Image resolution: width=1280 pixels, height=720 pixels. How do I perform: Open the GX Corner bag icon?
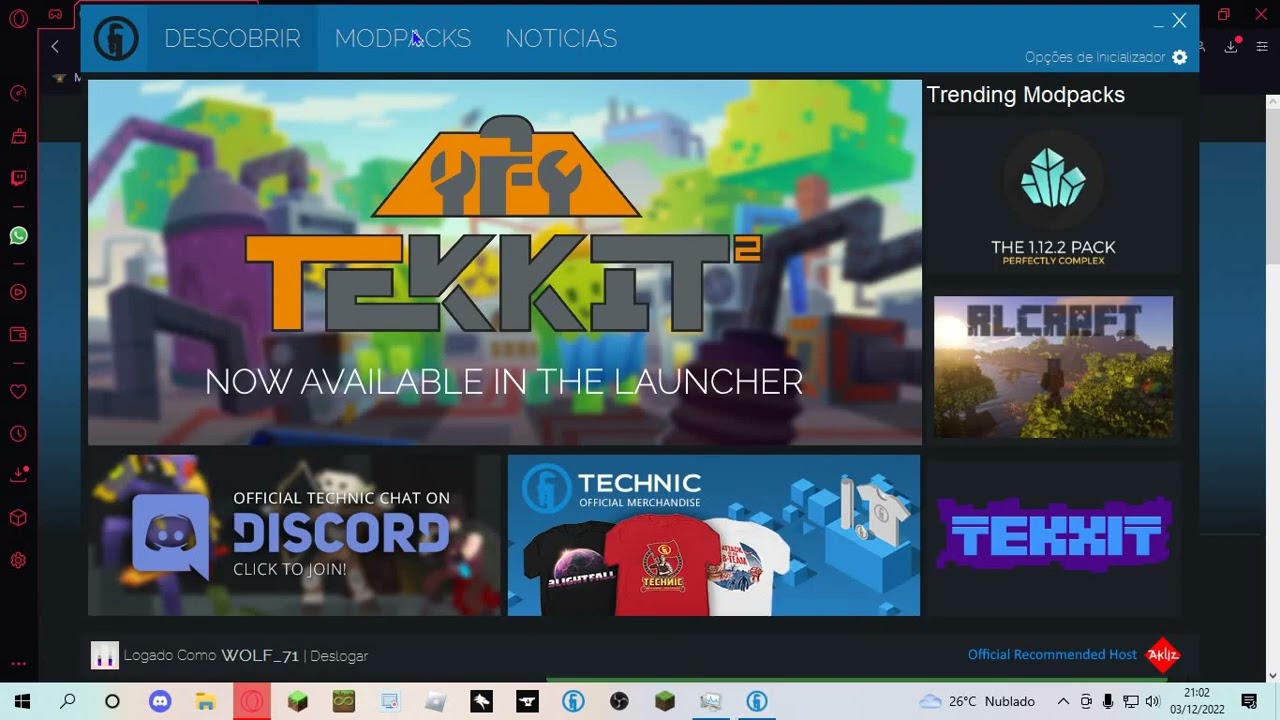(x=18, y=136)
